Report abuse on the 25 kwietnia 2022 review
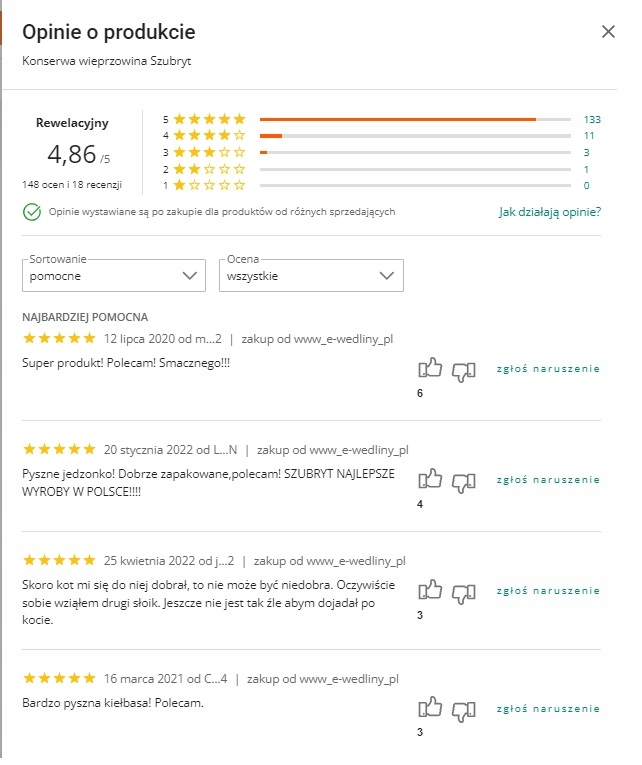The width and height of the screenshot is (642, 765). [548, 591]
